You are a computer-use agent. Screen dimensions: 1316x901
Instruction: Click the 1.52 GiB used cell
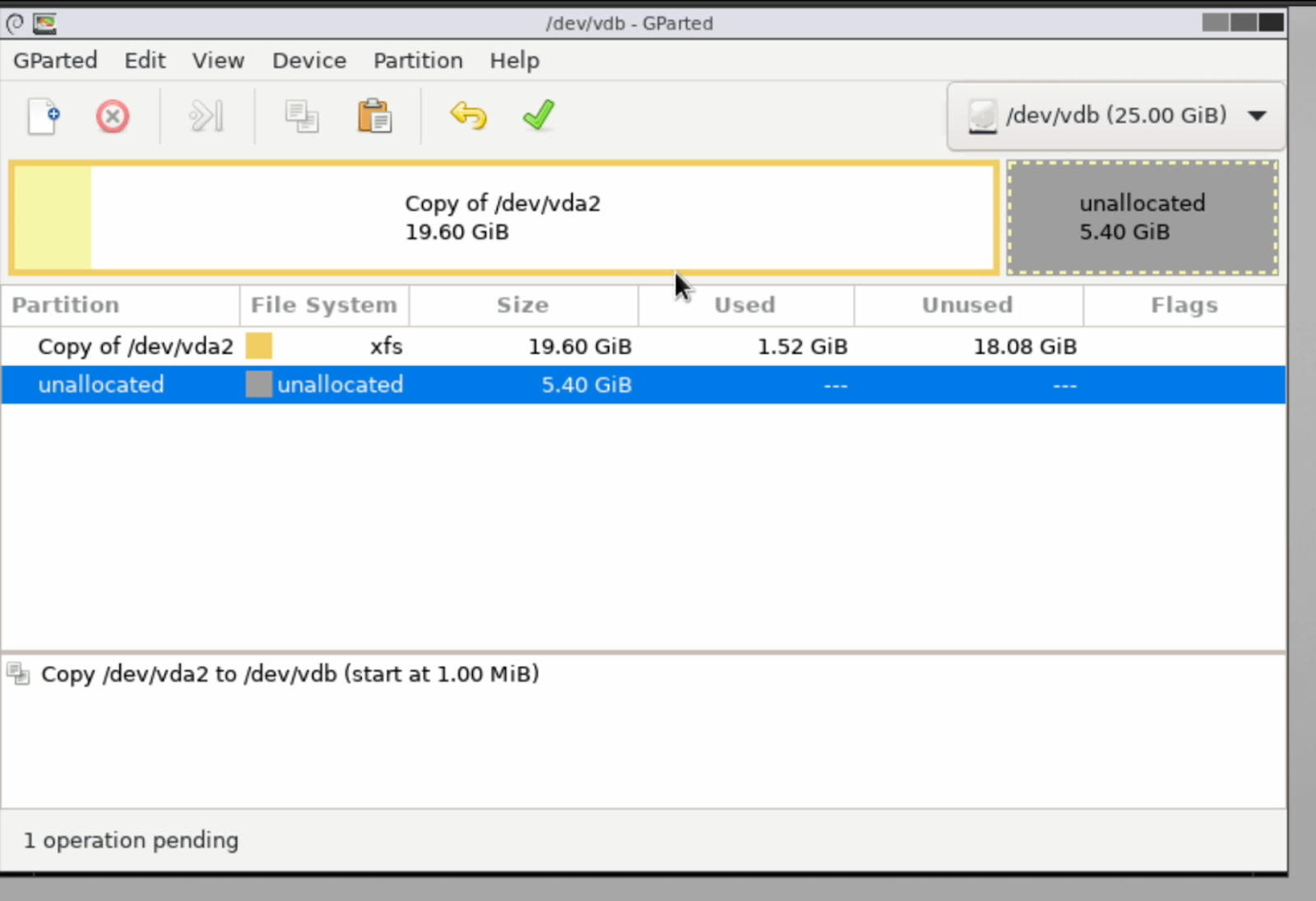802,346
